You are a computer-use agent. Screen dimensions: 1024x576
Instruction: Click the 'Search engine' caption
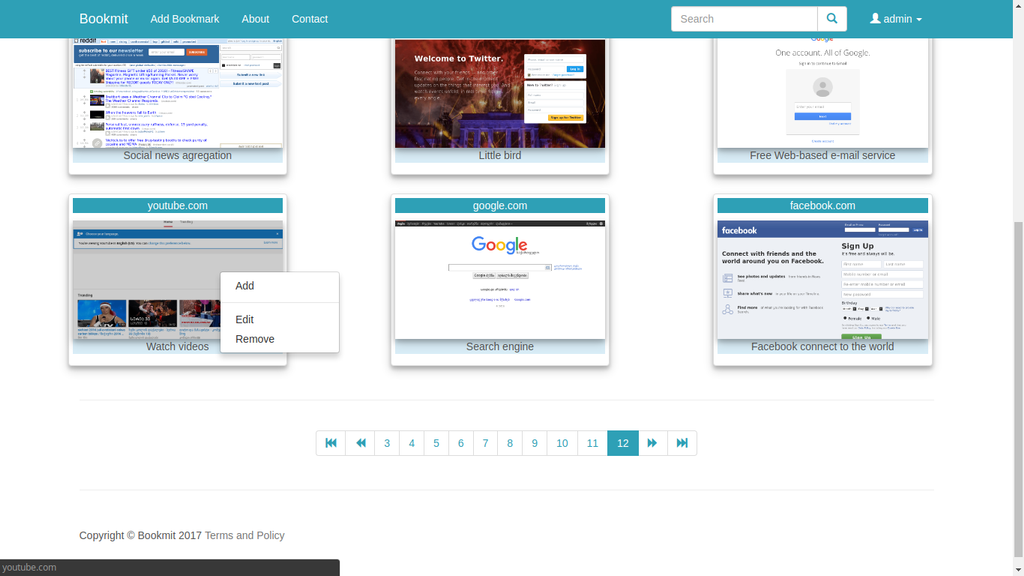(500, 347)
